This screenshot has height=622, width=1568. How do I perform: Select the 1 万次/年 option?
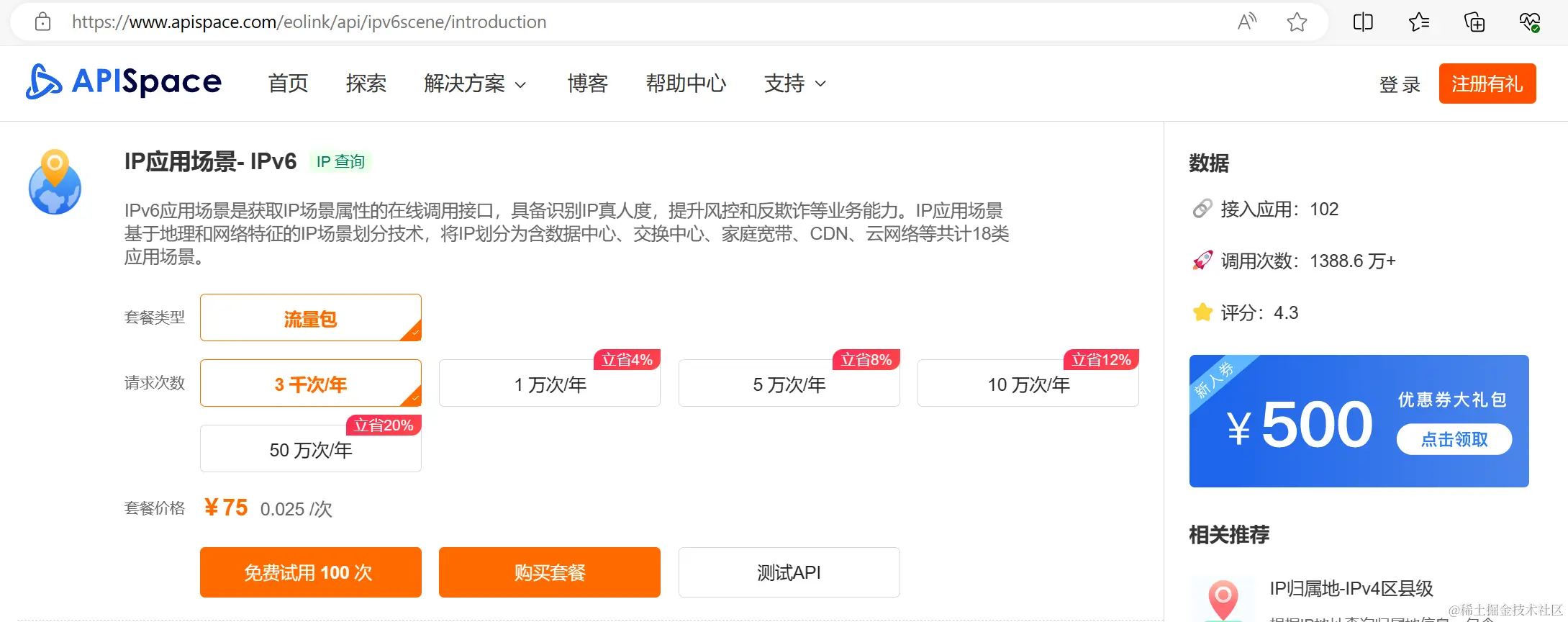(x=550, y=383)
